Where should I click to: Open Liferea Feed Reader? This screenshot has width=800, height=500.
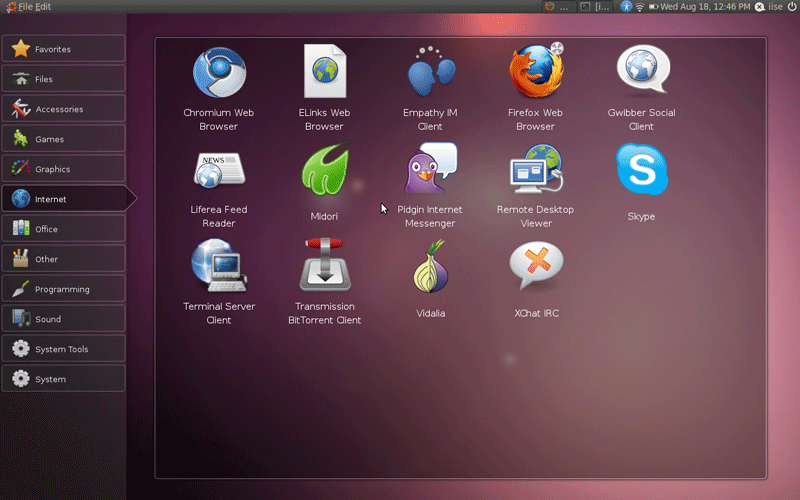pyautogui.click(x=218, y=171)
